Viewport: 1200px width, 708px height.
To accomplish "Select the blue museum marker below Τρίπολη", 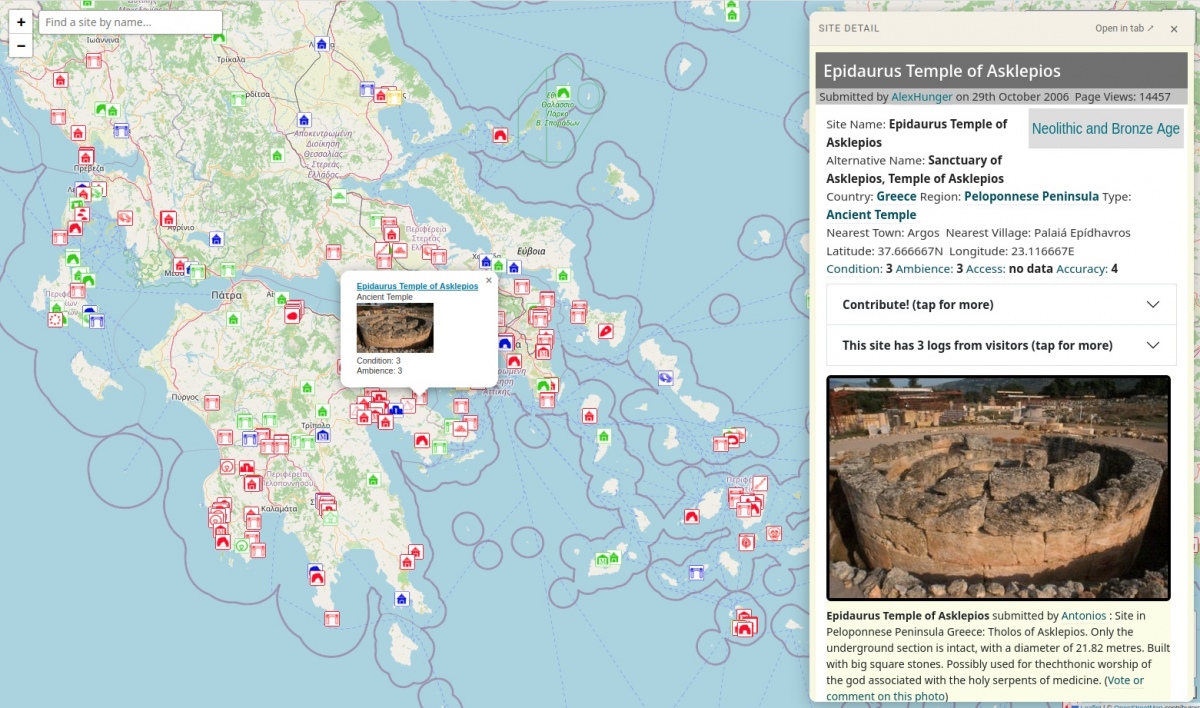I will coord(322,435).
